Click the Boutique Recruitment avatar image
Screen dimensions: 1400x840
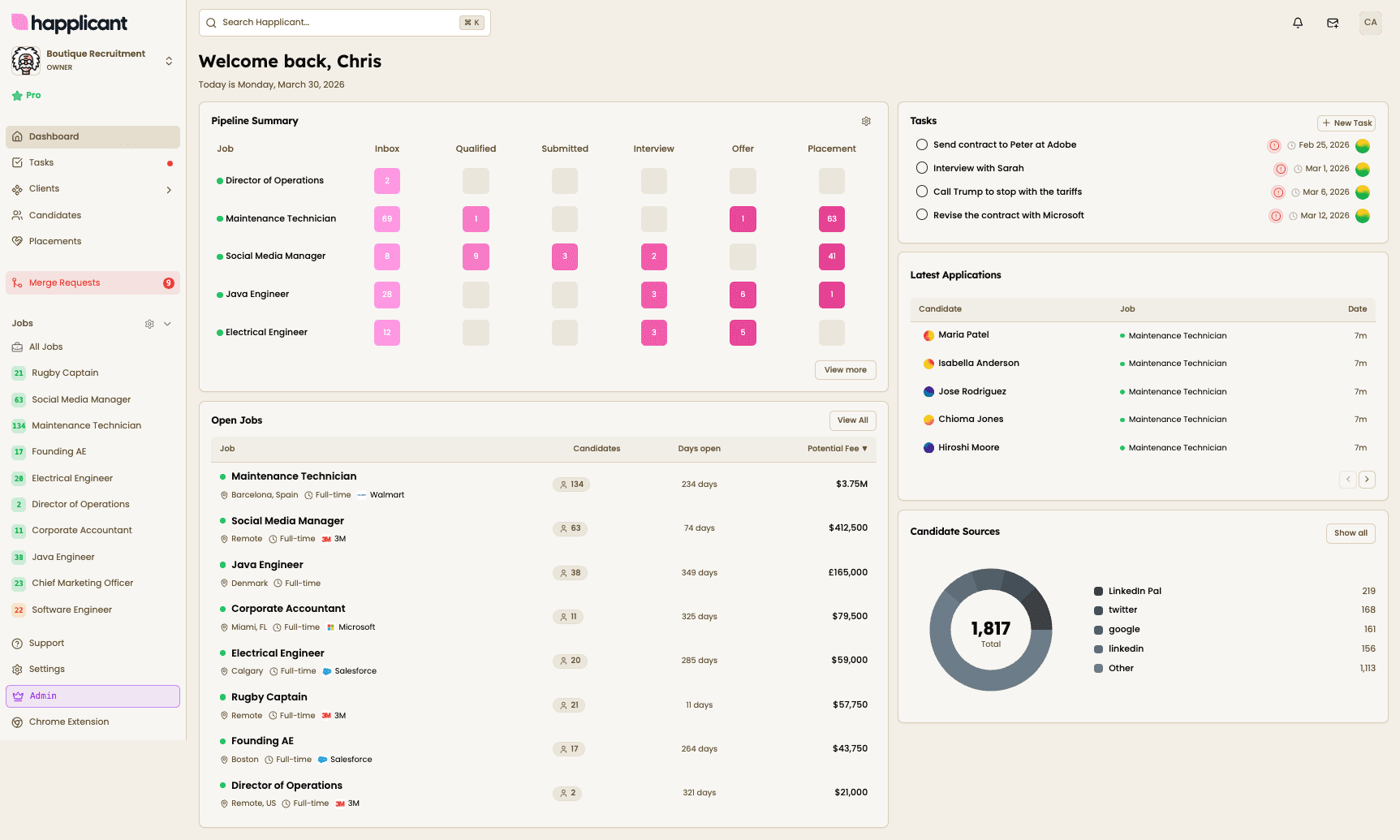[26, 60]
